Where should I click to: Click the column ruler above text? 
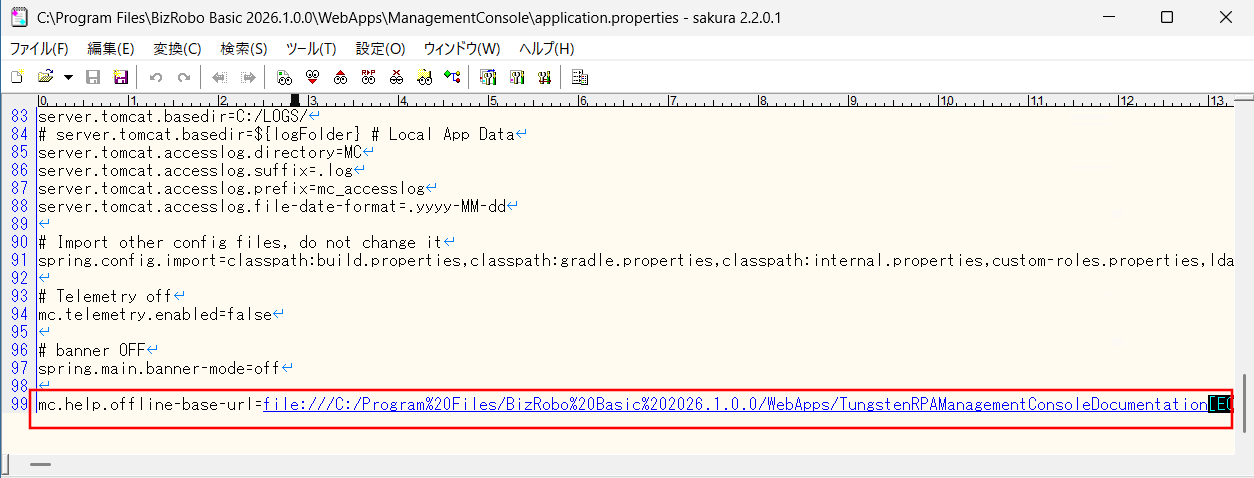click(635, 100)
